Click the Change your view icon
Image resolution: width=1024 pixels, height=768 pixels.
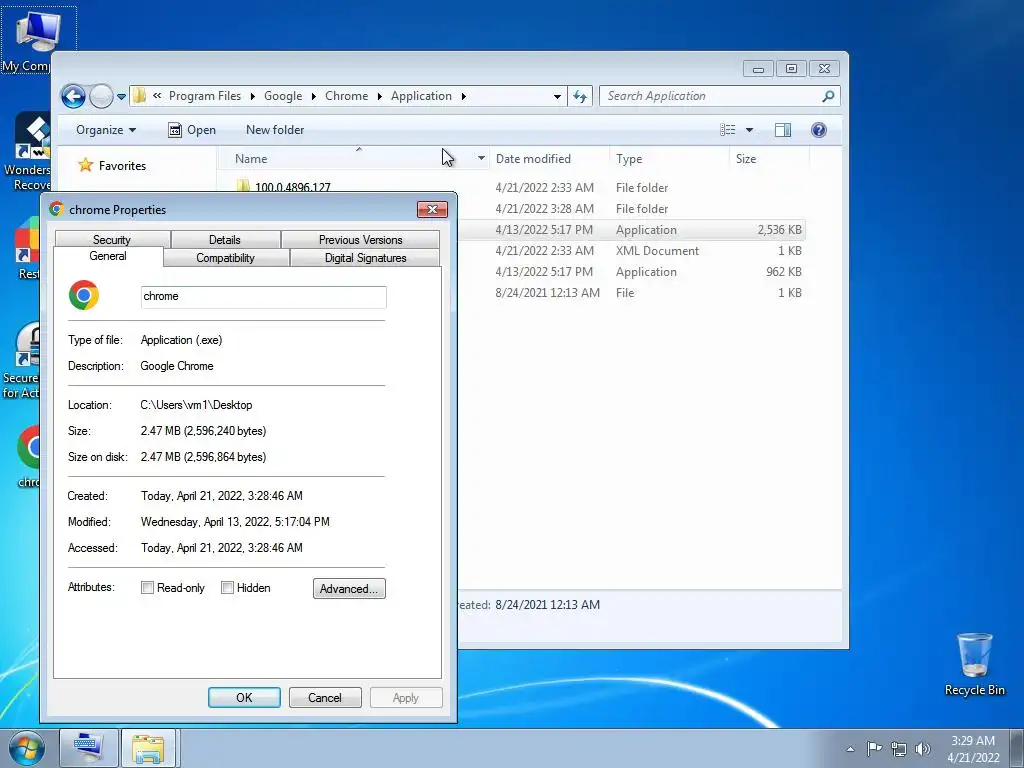[x=728, y=130]
